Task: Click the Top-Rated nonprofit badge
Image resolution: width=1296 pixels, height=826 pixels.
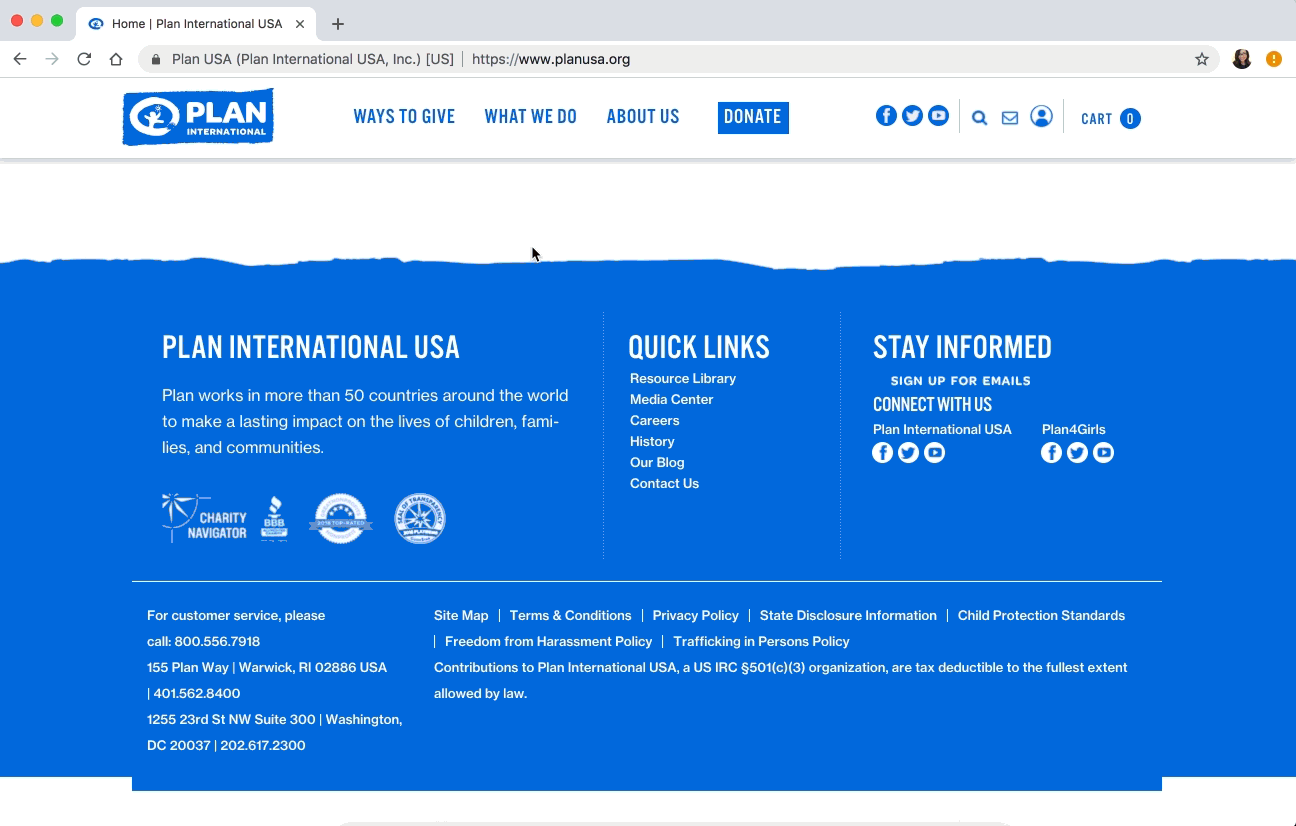Action: point(341,518)
